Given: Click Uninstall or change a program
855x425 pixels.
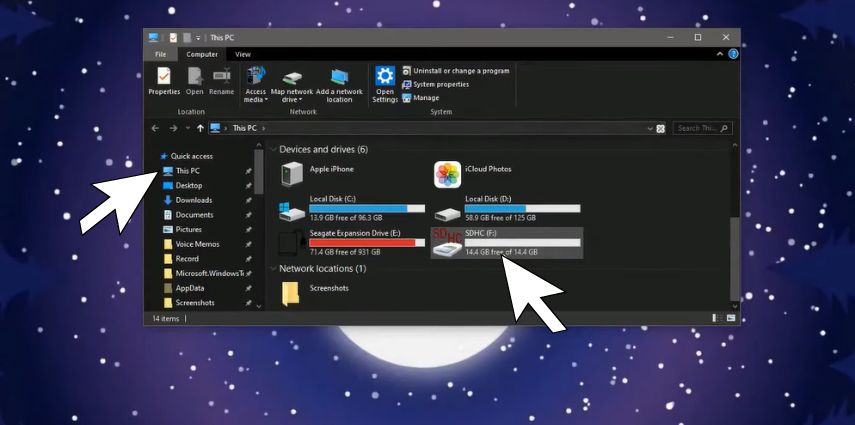Looking at the screenshot, I should [460, 71].
